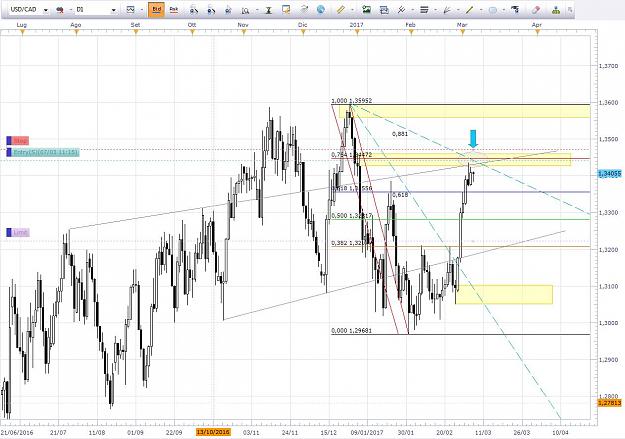Expand the channel lines tool dropdown
This screenshot has height=439, width=625.
(x=352, y=10)
